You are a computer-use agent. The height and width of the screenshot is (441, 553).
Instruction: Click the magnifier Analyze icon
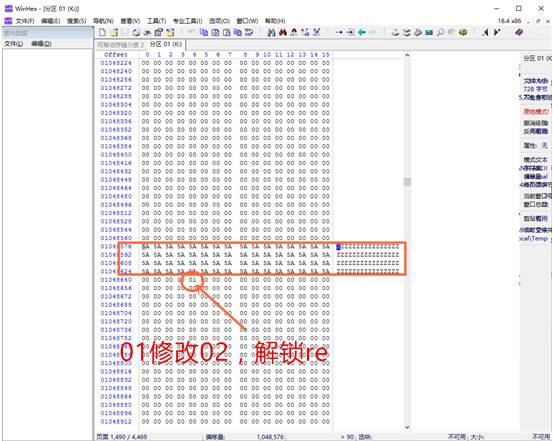tap(440, 32)
